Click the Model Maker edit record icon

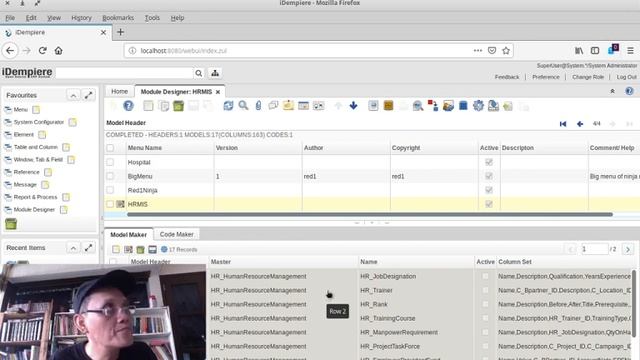(128, 249)
